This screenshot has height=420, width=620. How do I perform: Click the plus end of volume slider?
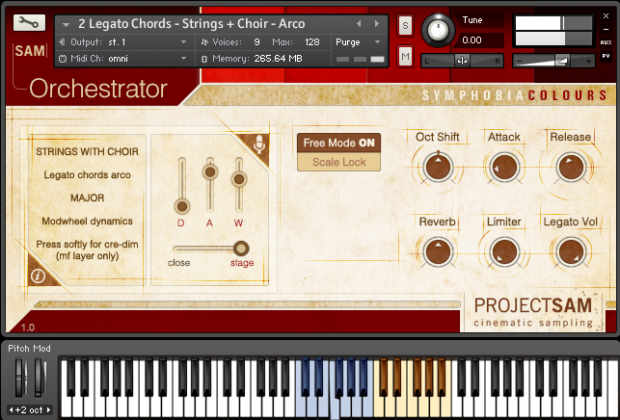[x=588, y=61]
